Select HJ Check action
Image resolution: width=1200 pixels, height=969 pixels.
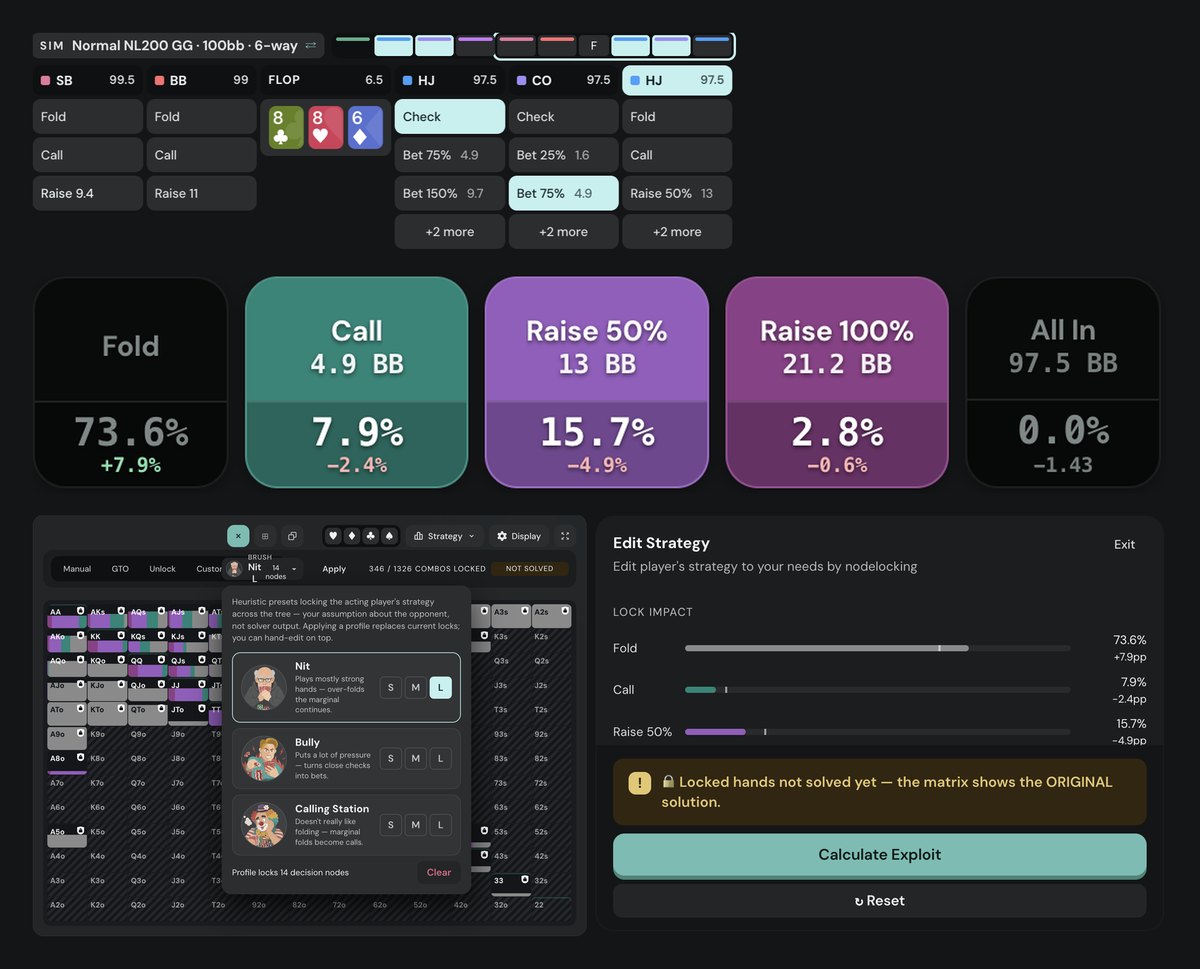tap(450, 117)
